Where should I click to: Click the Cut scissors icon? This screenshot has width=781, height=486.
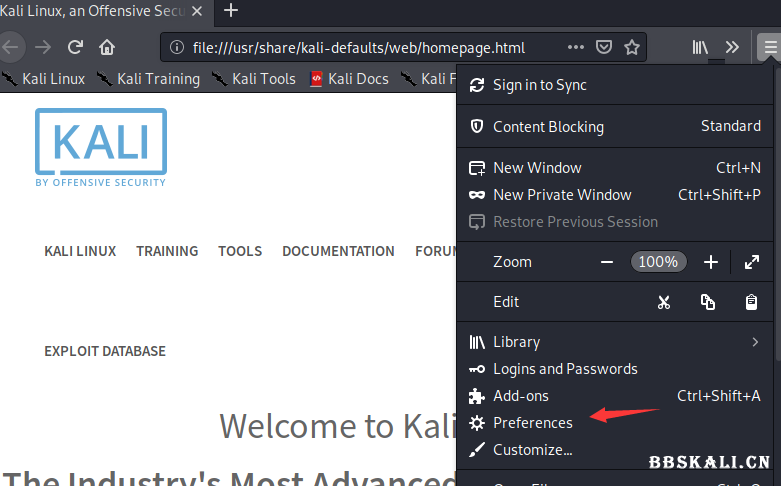664,302
